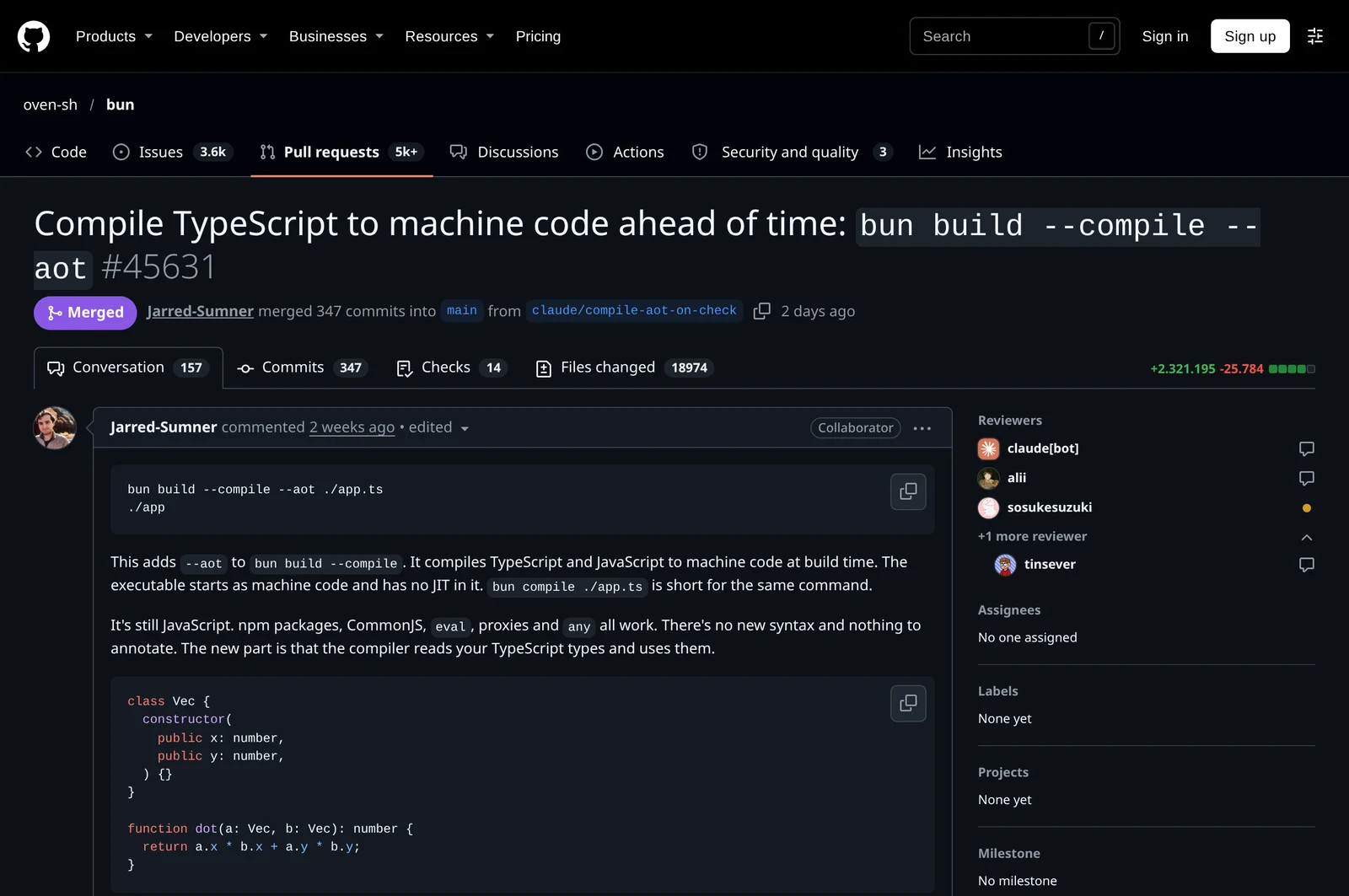Click into the Search field
This screenshot has height=896, width=1349.
point(1014,36)
